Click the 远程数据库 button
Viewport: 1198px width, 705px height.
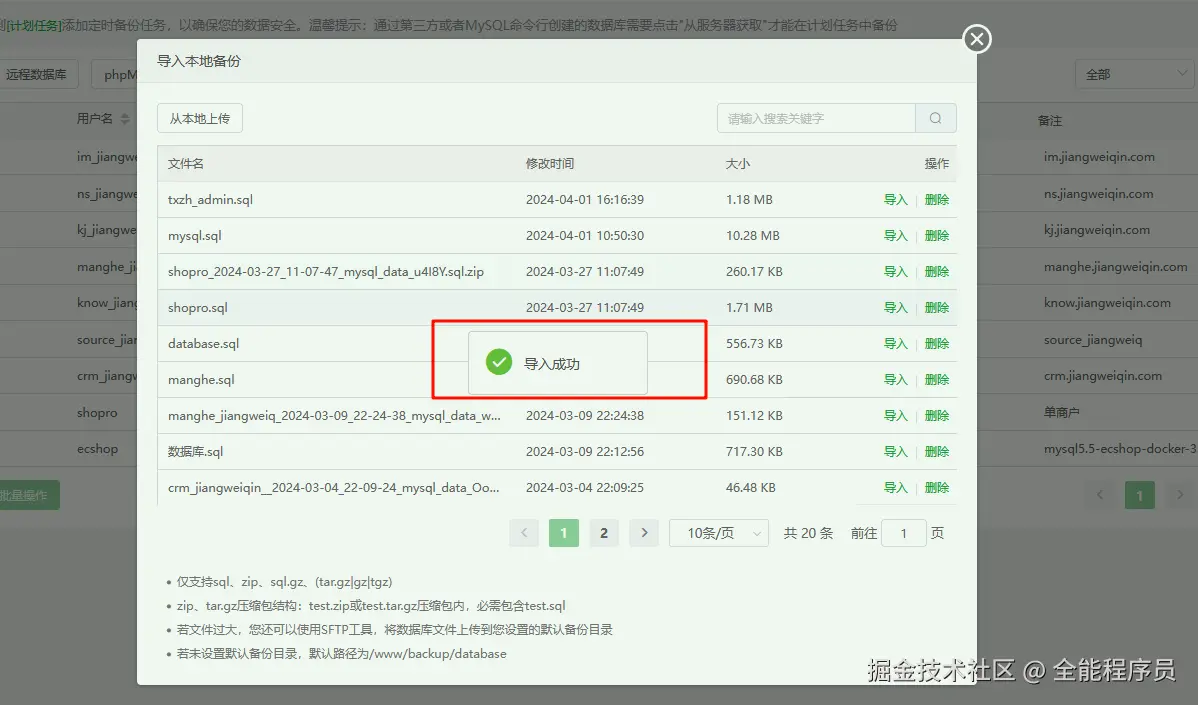pos(36,74)
